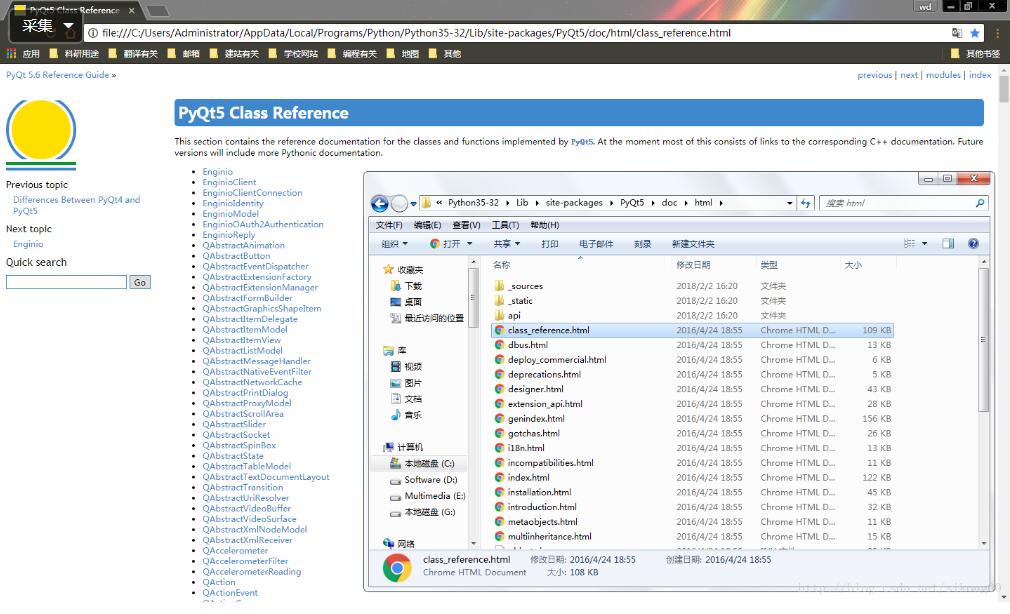The height and width of the screenshot is (614, 1010).
Task: Click the bookmark star in Chrome address bar
Action: click(975, 33)
